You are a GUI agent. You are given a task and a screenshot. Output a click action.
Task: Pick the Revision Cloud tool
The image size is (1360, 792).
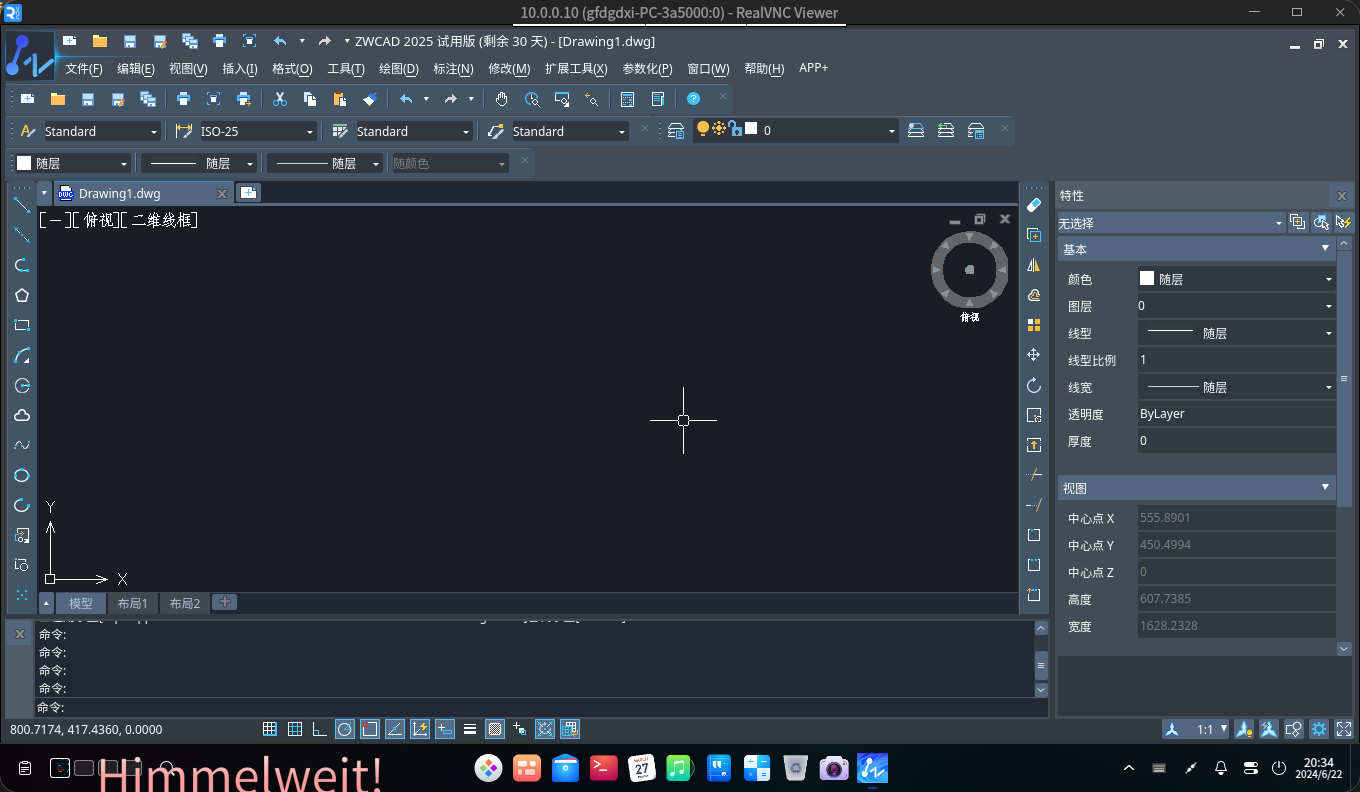[22, 415]
